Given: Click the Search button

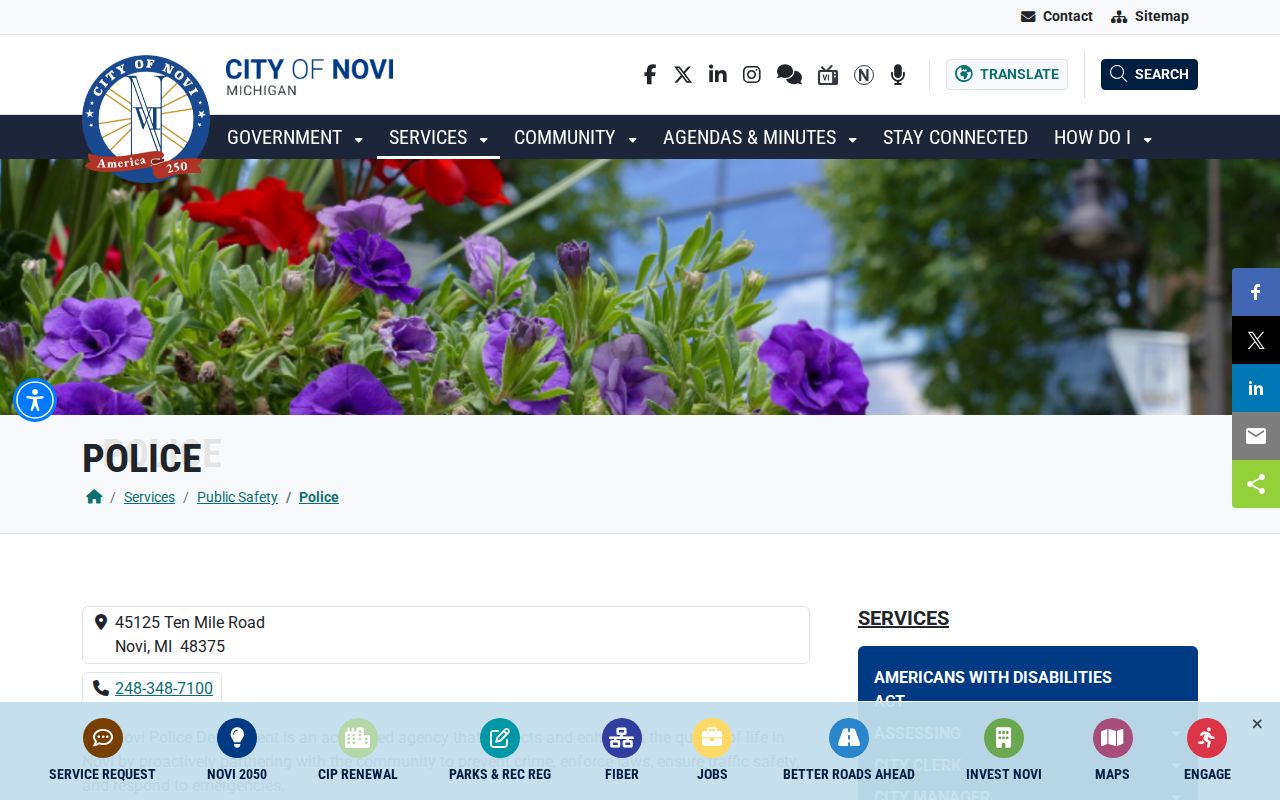Looking at the screenshot, I should 1149,74.
